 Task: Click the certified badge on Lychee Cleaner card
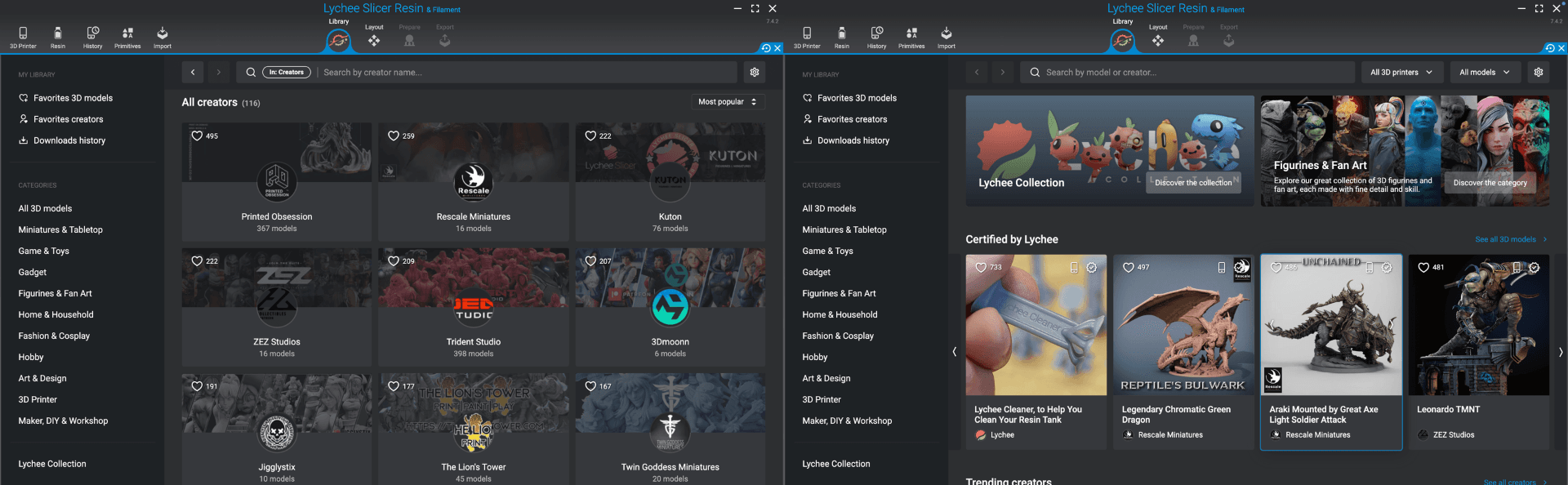pyautogui.click(x=1092, y=267)
